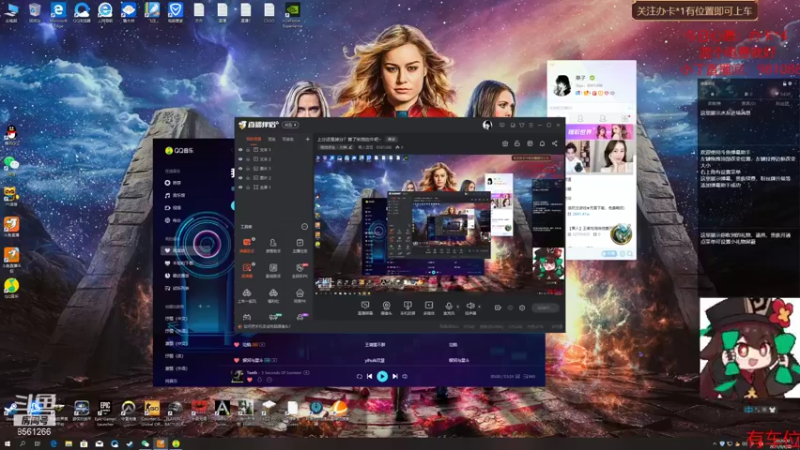Open the orange edit tool in second toolbox row

point(247,270)
